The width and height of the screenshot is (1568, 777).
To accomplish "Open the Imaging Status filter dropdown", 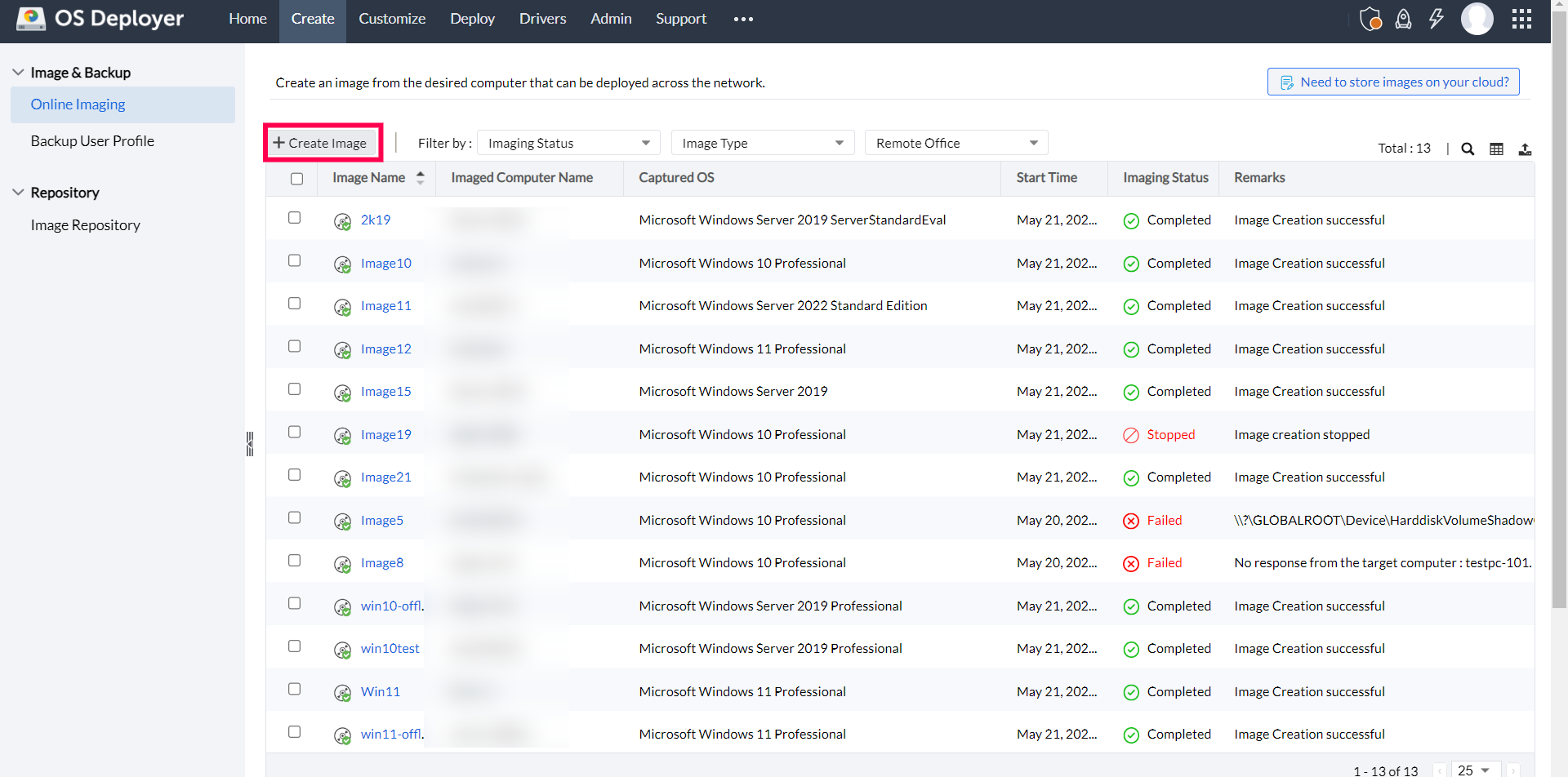I will point(568,142).
